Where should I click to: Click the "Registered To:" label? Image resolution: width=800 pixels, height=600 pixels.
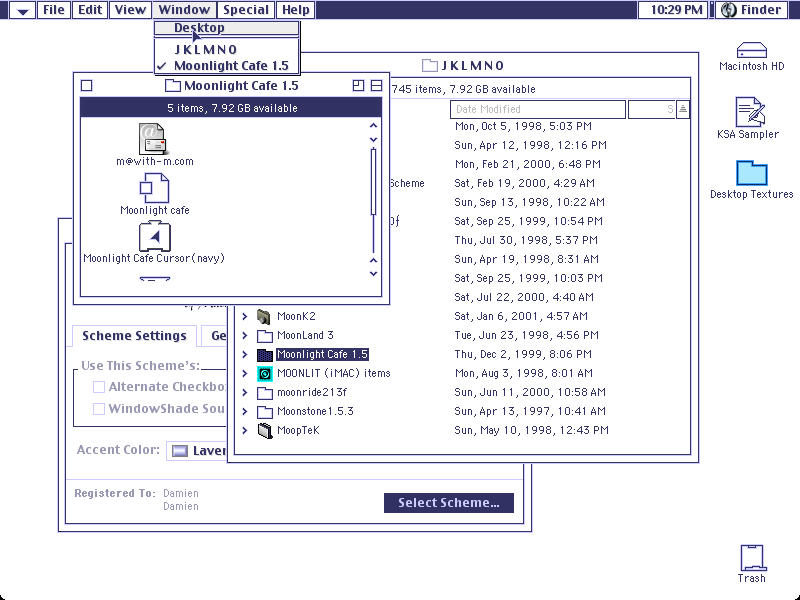115,493
